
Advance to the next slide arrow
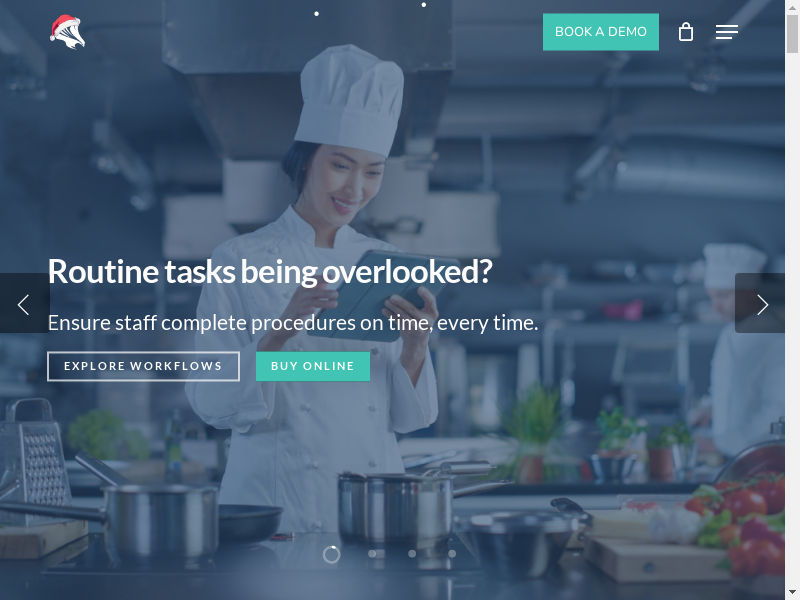tap(760, 304)
